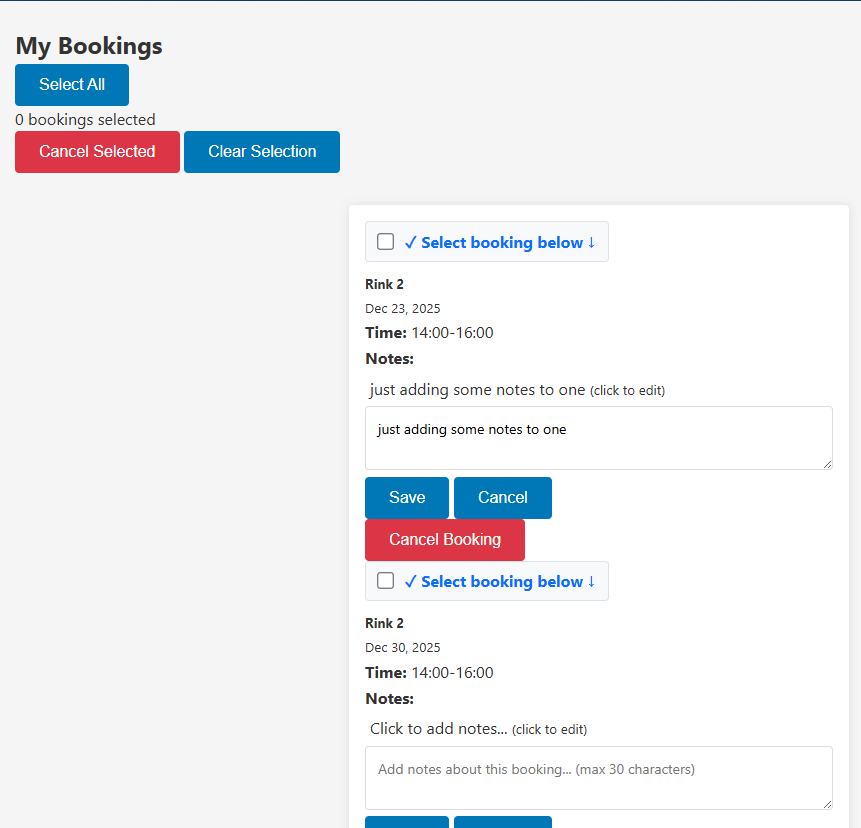Cancel note editing on the Dec 23 booking

[502, 497]
